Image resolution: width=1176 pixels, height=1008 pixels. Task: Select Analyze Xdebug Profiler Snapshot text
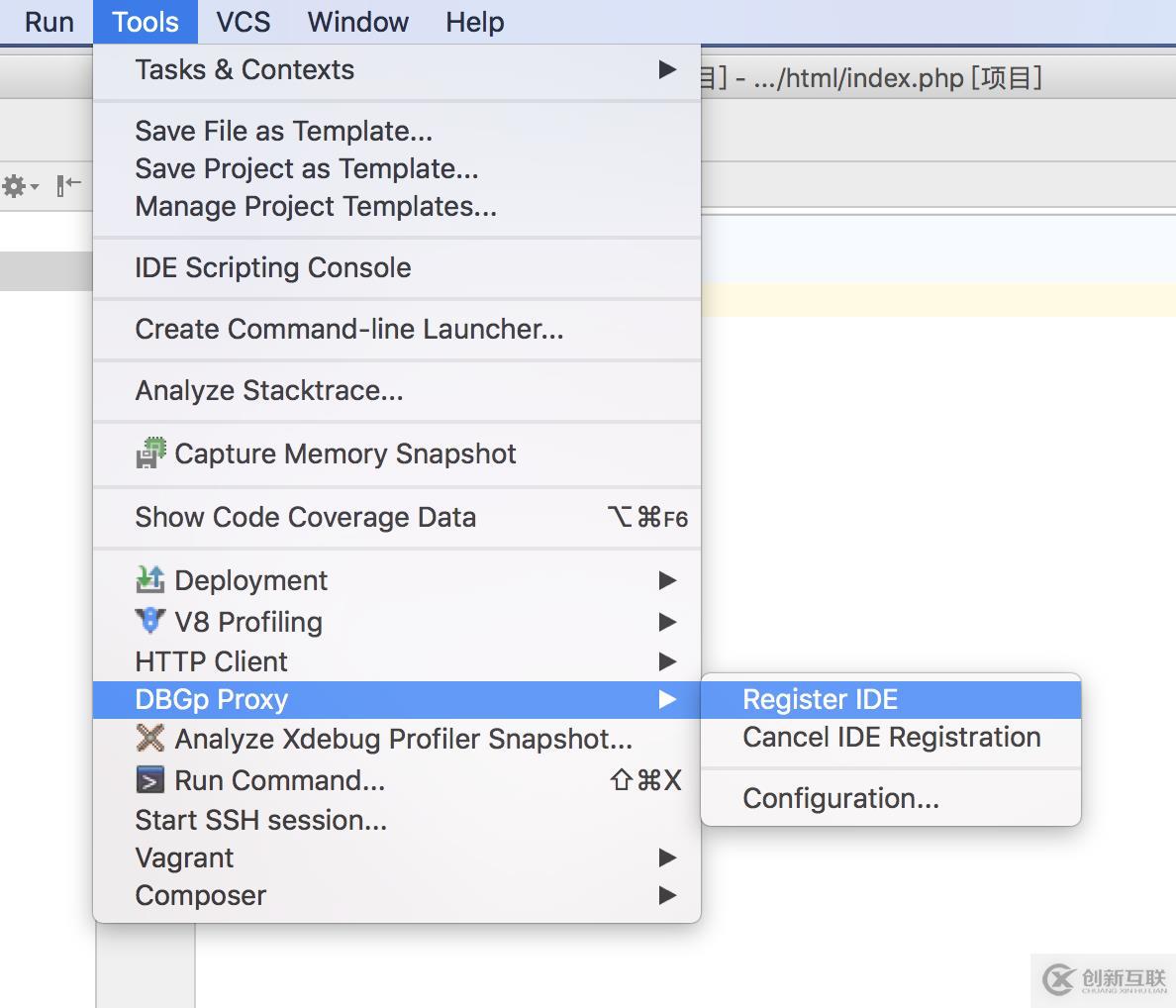point(404,740)
